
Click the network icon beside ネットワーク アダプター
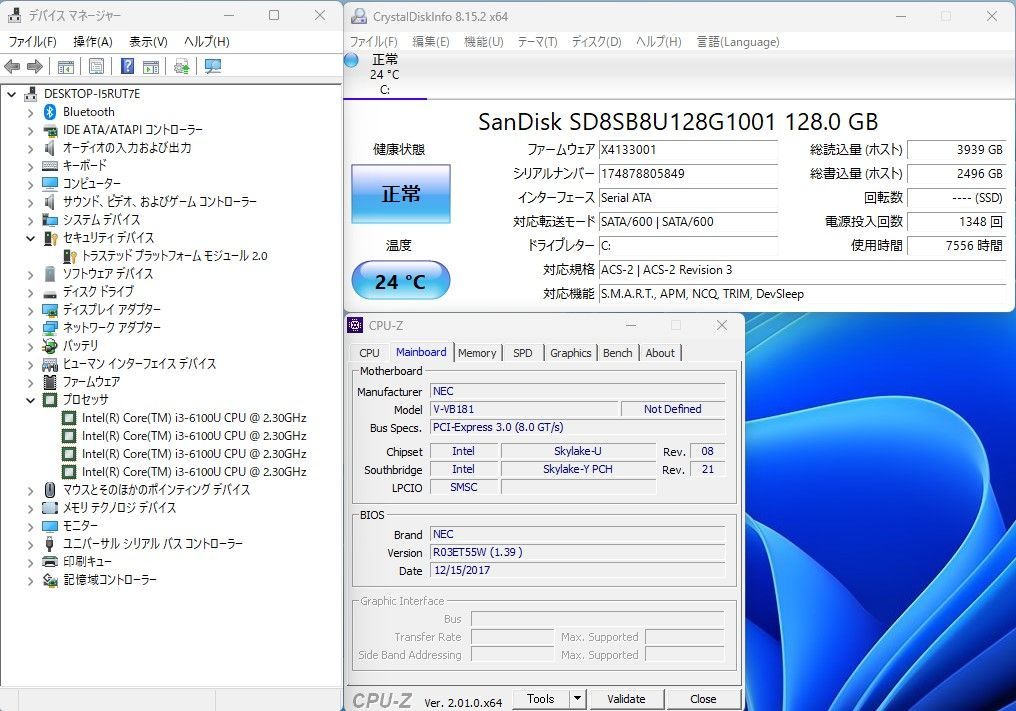(50, 328)
